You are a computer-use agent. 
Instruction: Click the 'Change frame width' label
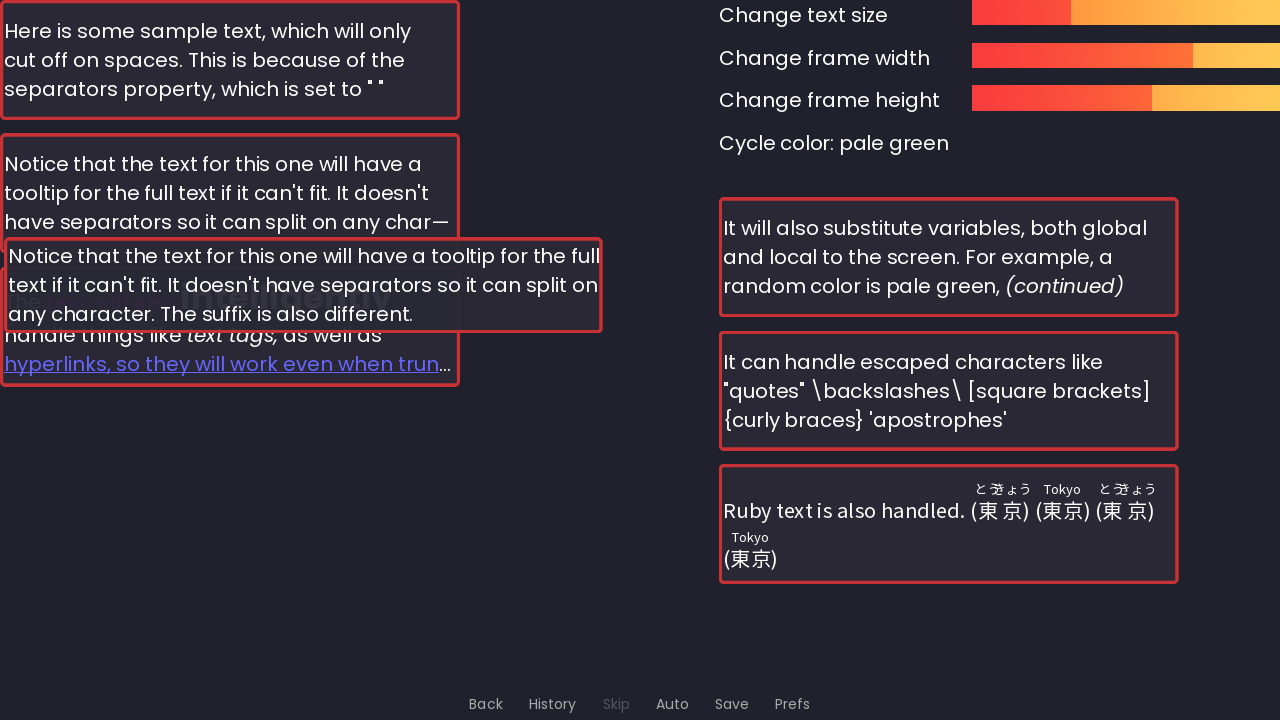(x=824, y=58)
